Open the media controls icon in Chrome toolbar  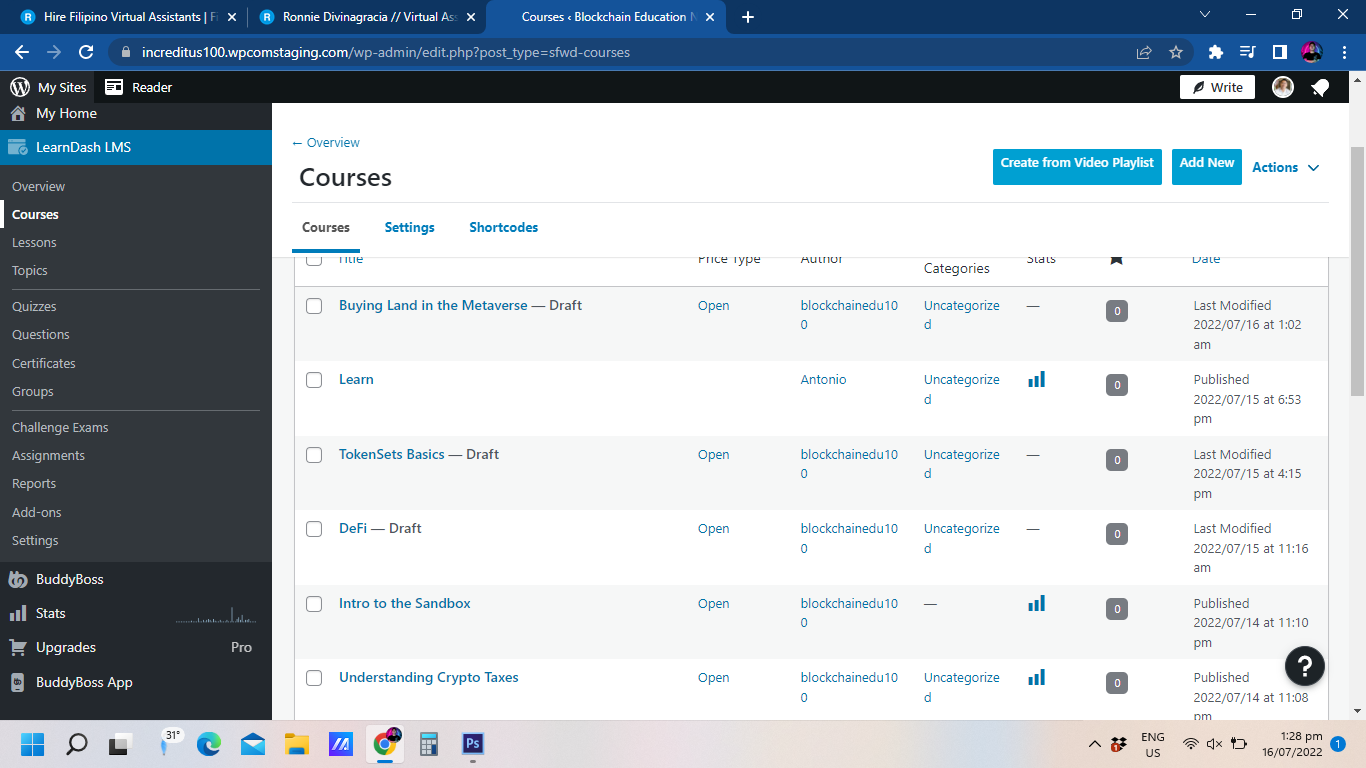click(1247, 52)
